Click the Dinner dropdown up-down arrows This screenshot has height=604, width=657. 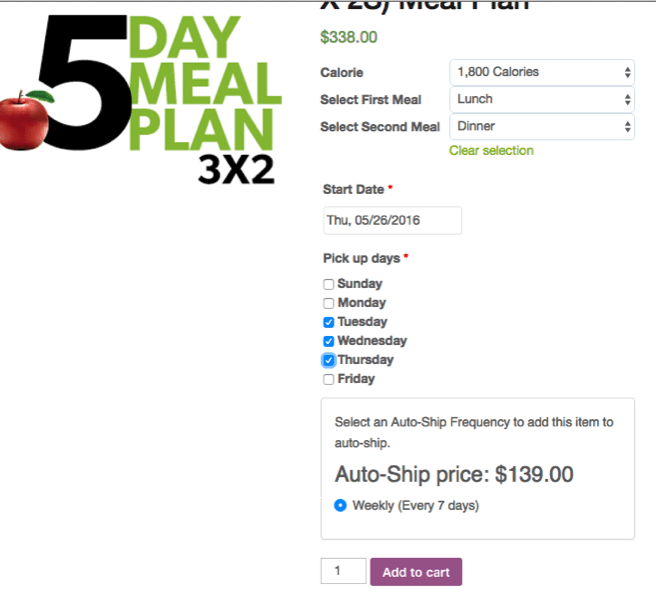(x=627, y=126)
